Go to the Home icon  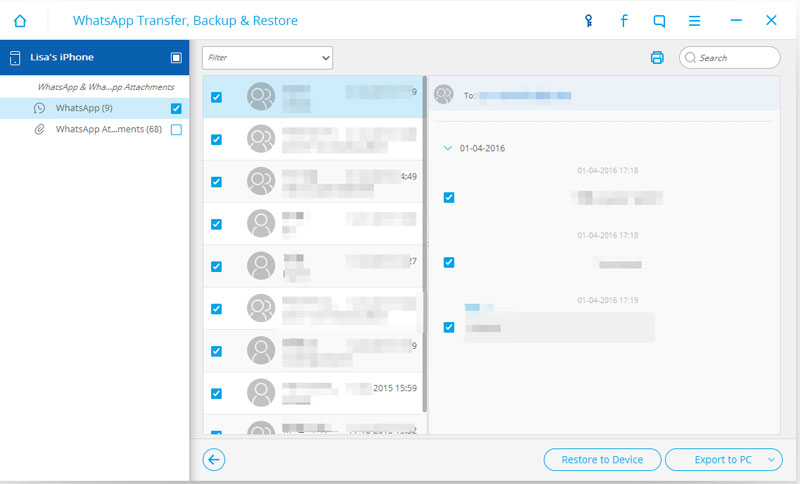[x=20, y=21]
